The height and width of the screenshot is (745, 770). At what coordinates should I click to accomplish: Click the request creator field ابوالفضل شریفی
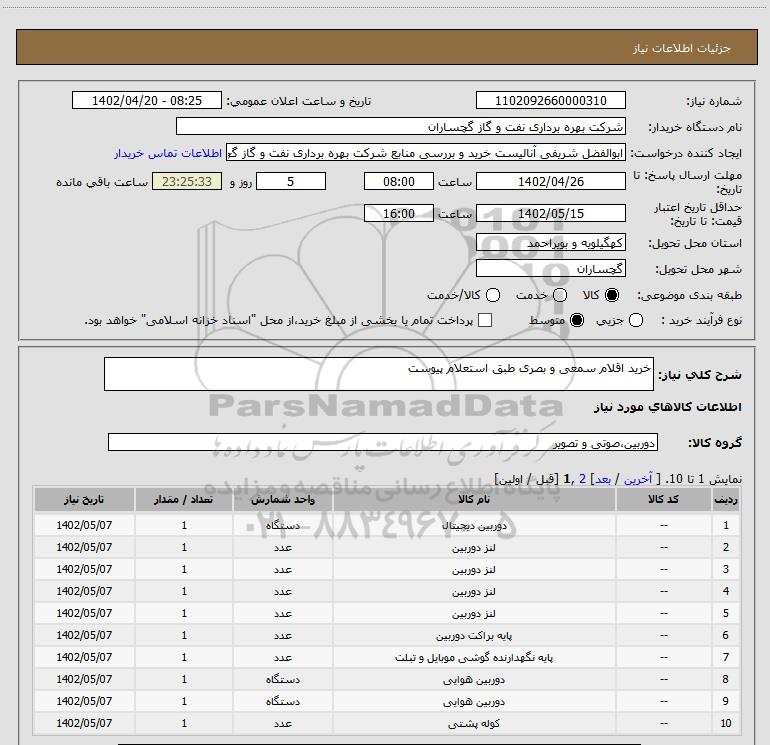pos(426,152)
